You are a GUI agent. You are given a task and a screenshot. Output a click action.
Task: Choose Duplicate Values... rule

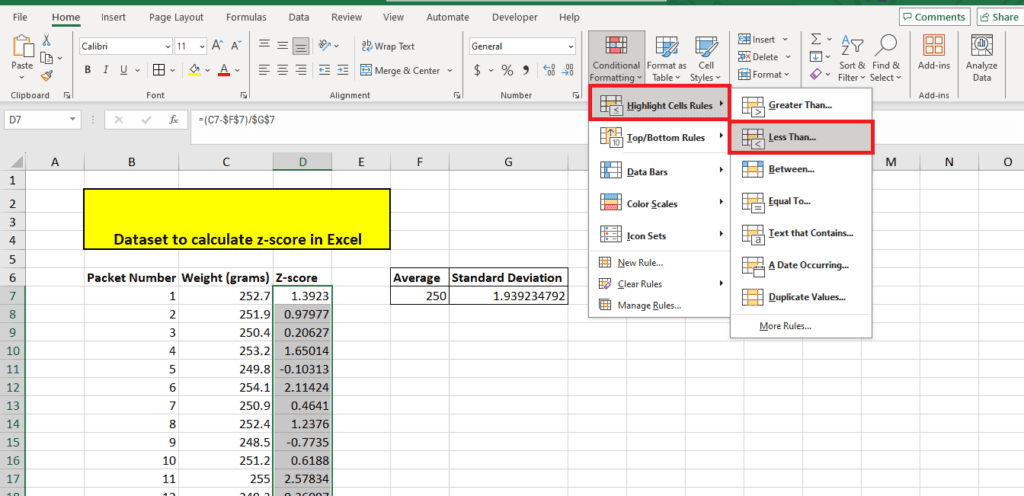801,297
